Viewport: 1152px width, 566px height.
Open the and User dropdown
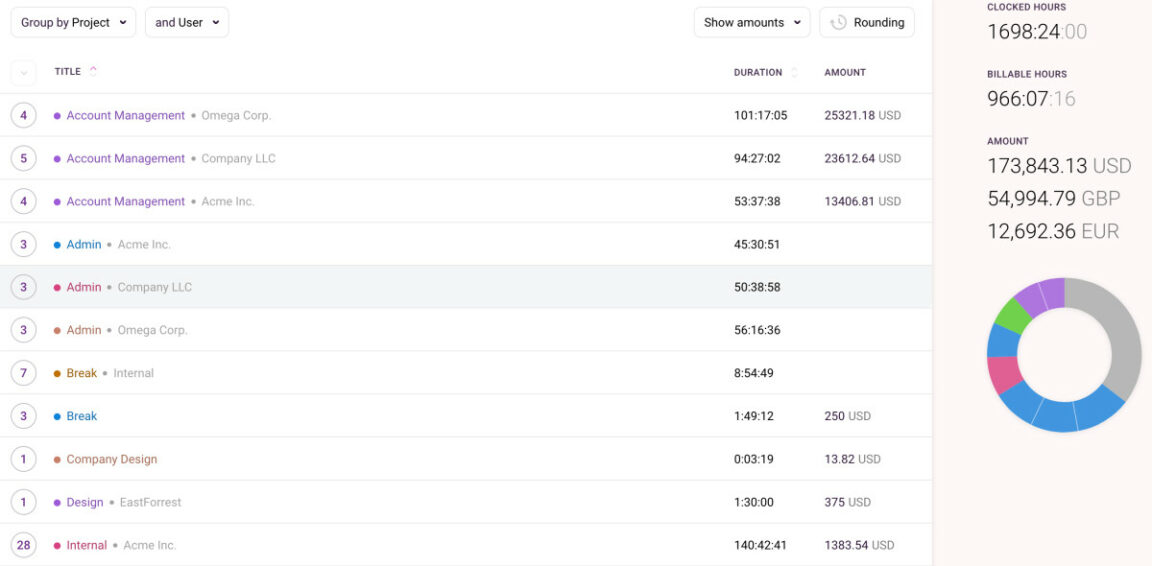pos(186,23)
